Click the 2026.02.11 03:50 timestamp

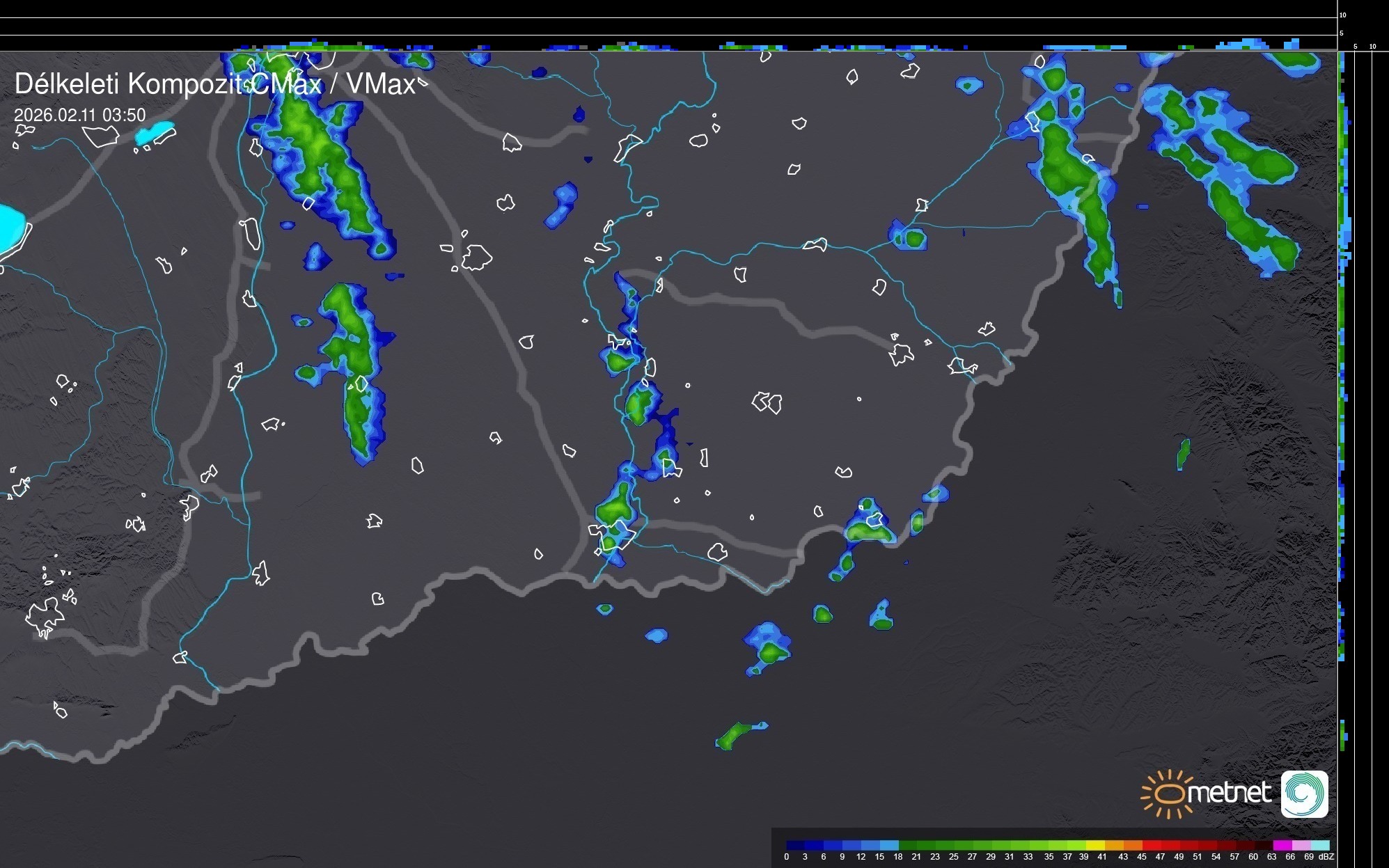[80, 115]
